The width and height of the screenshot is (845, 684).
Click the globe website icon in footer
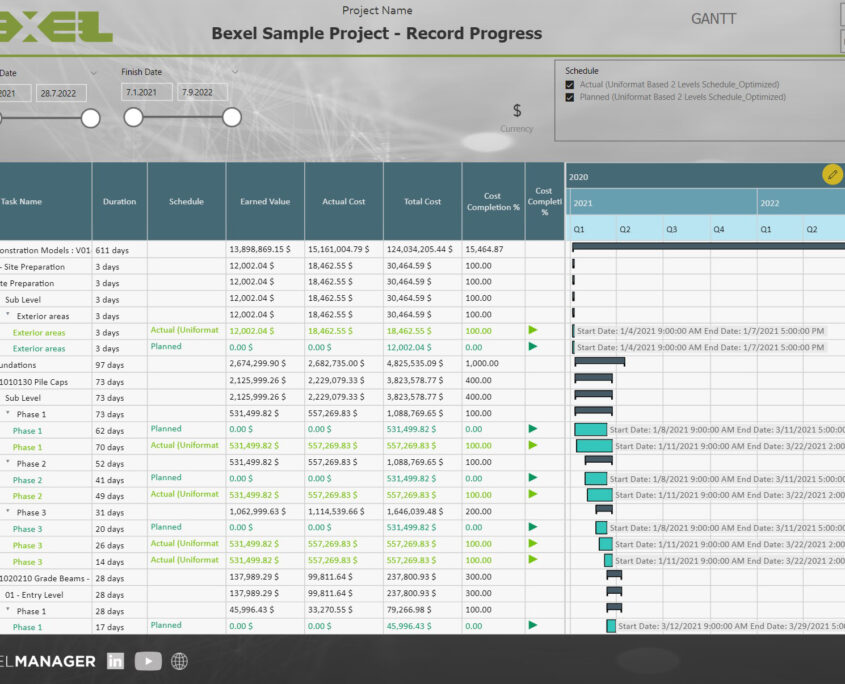(x=177, y=661)
